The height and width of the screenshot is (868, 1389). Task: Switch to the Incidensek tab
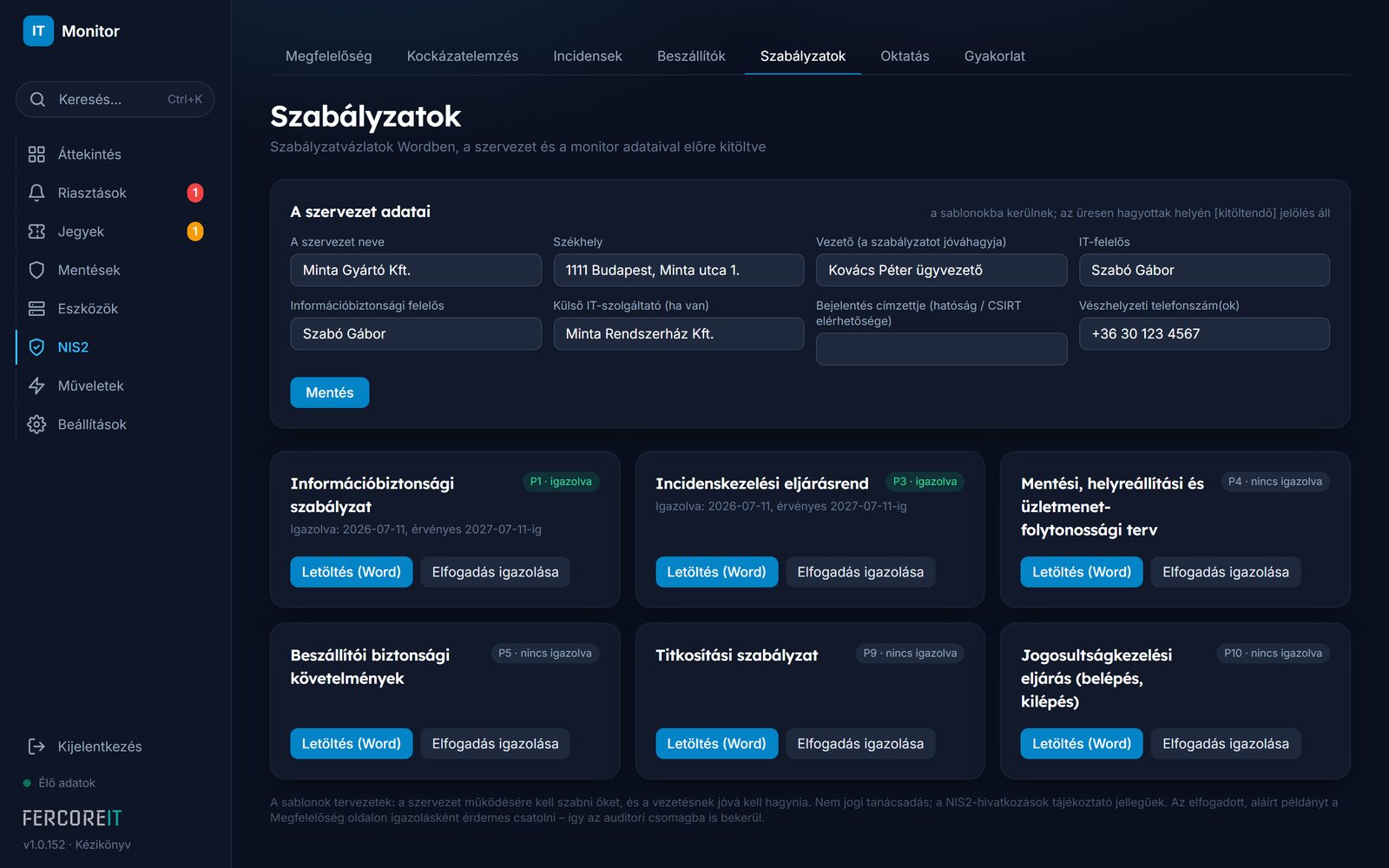tap(588, 56)
